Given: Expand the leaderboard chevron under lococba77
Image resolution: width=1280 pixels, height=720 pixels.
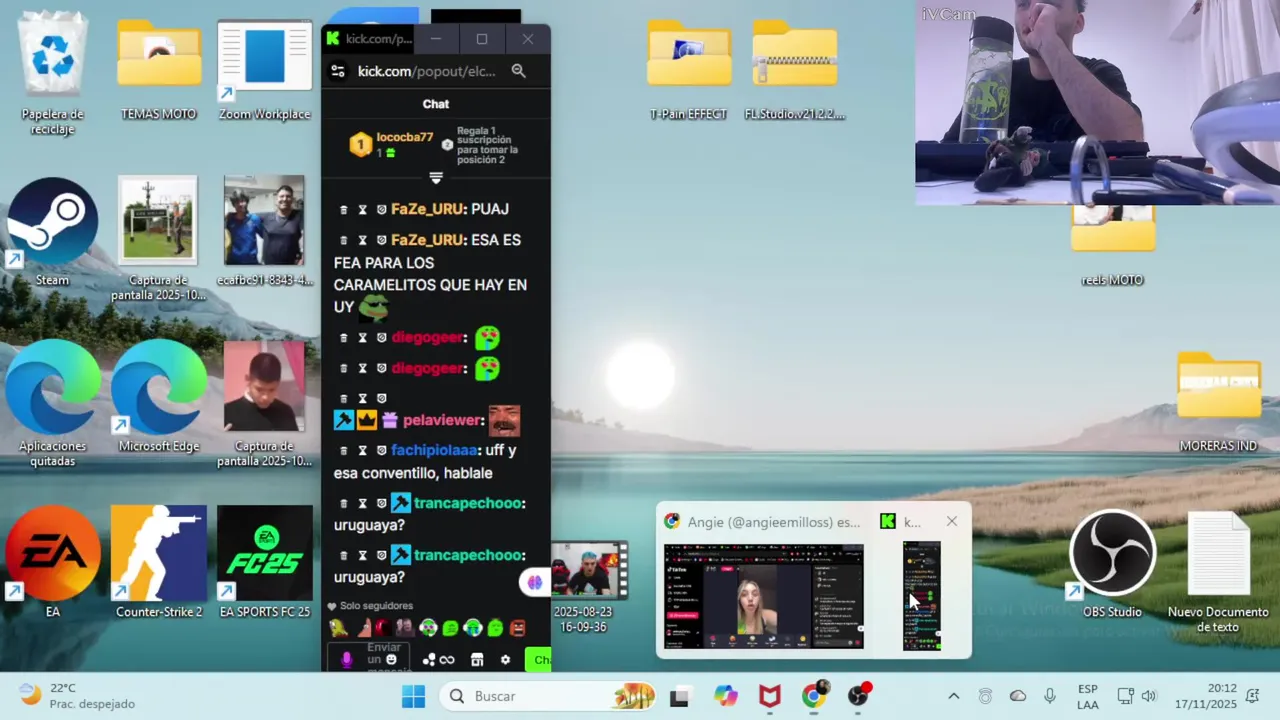Looking at the screenshot, I should click(436, 177).
